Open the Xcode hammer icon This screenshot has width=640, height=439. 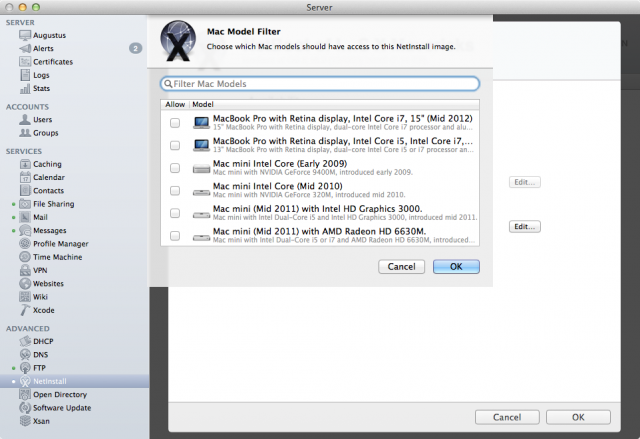(x=25, y=310)
